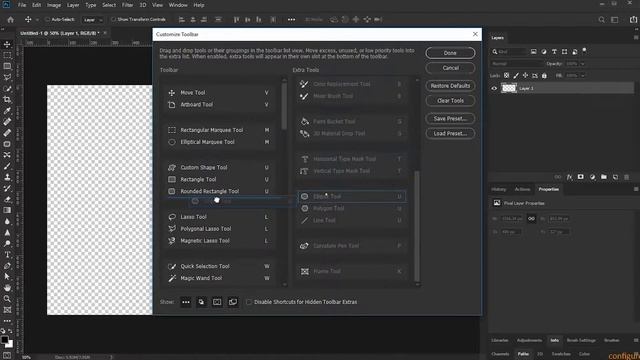This screenshot has width=640, height=360.
Task: Click the Extra Tools list scrollbar
Action: pyautogui.click(x=417, y=225)
